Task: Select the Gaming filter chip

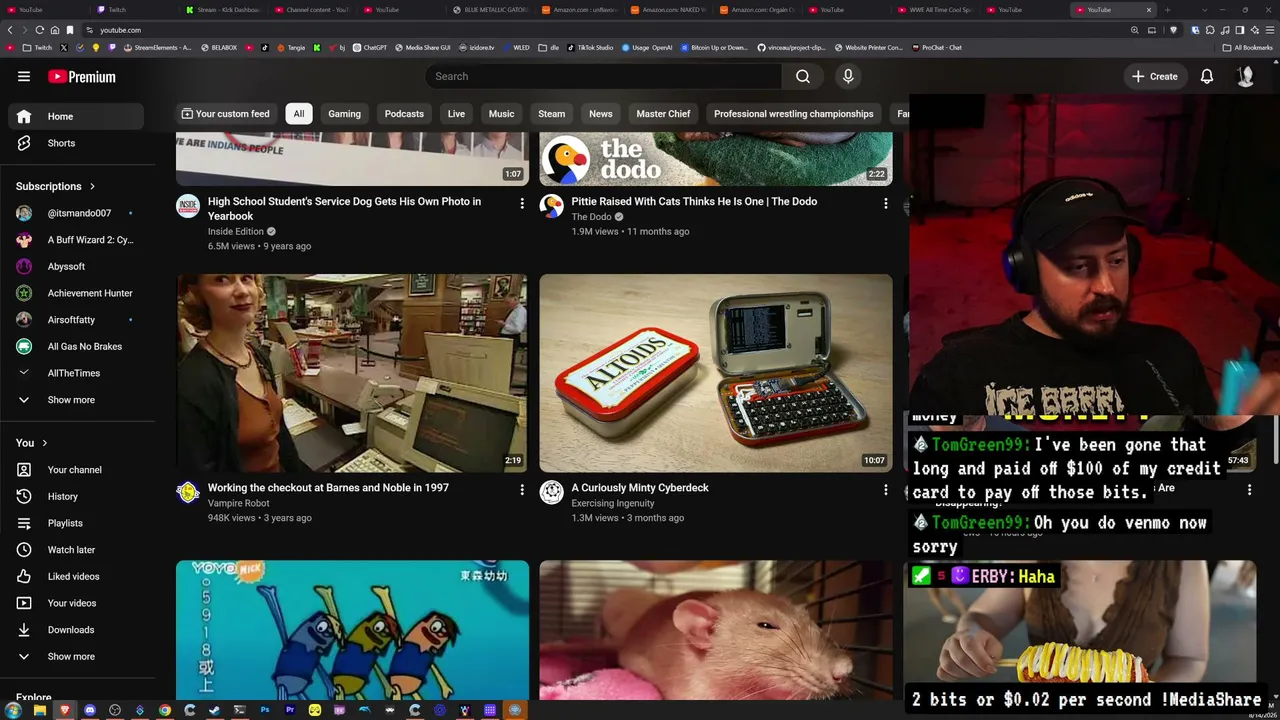Action: (344, 114)
